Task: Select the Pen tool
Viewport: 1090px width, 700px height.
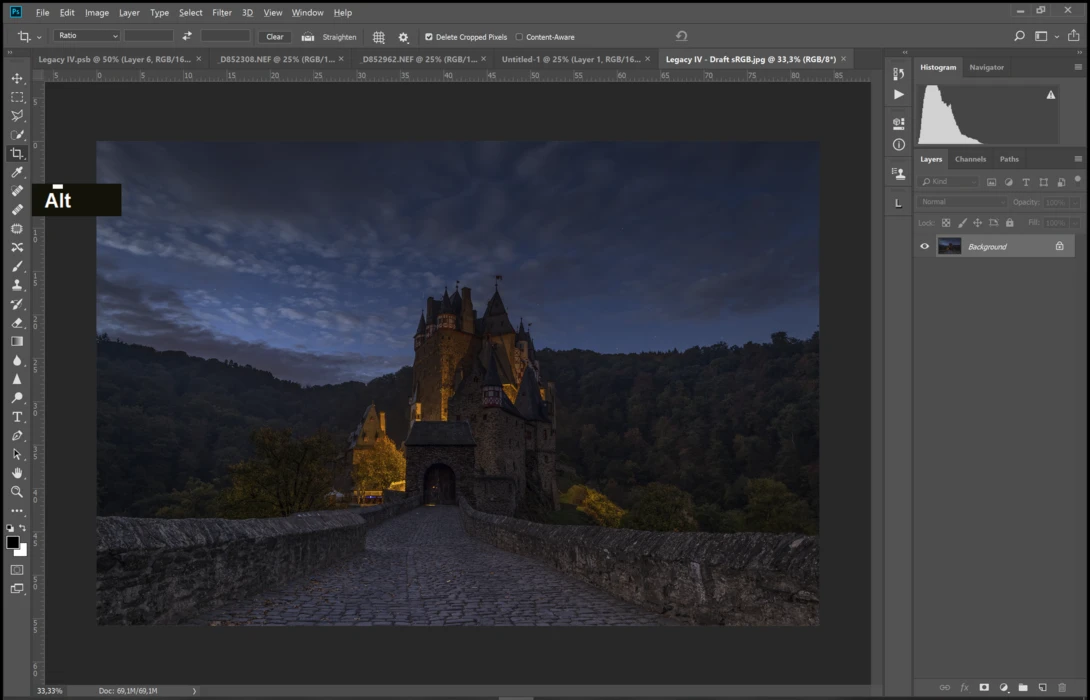Action: click(x=17, y=435)
